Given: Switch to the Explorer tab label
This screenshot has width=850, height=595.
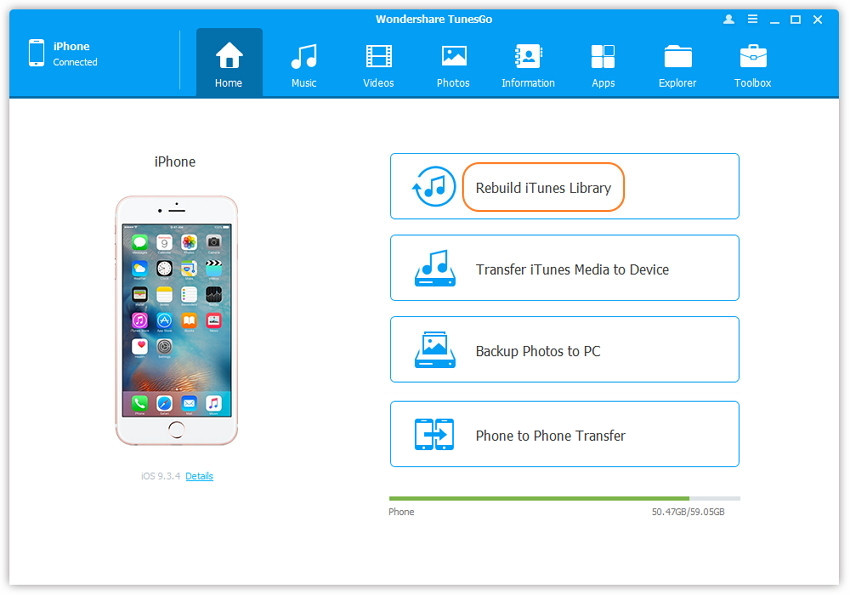Looking at the screenshot, I should coord(678,83).
